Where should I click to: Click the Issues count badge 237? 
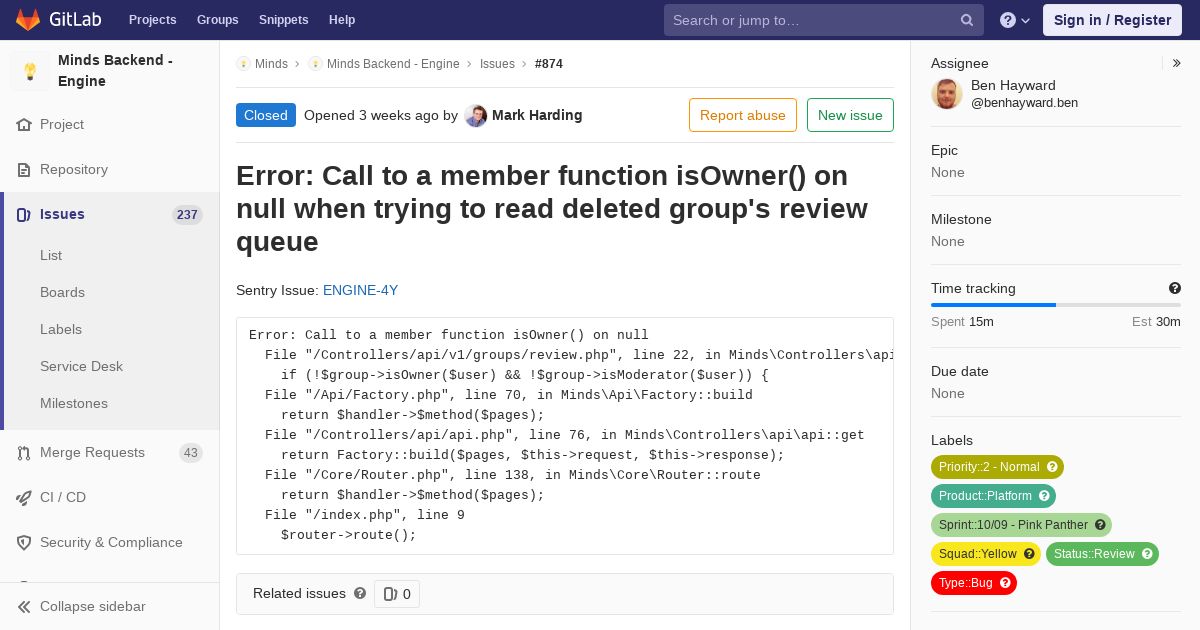pyautogui.click(x=187, y=215)
